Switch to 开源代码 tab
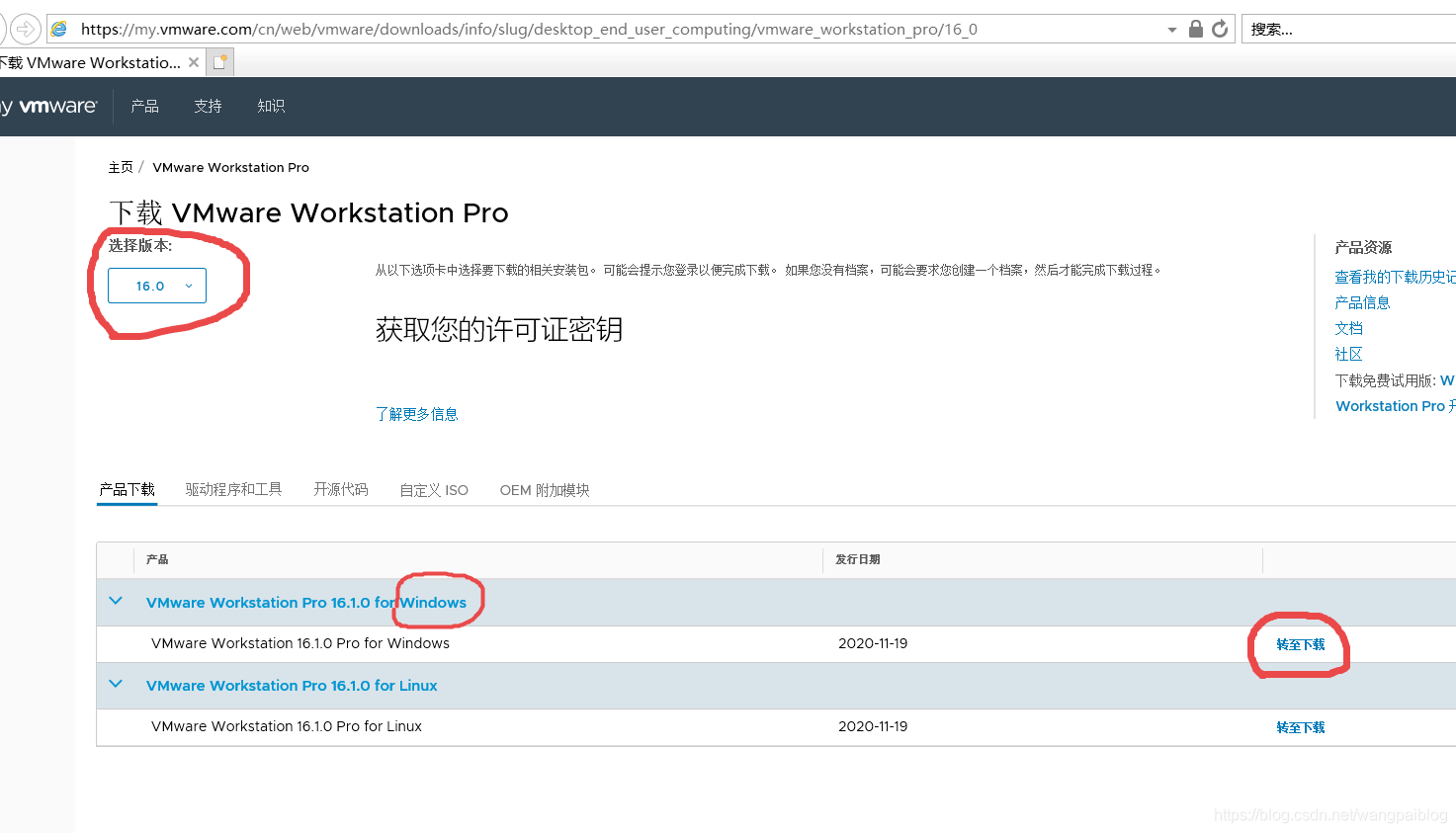 (341, 489)
